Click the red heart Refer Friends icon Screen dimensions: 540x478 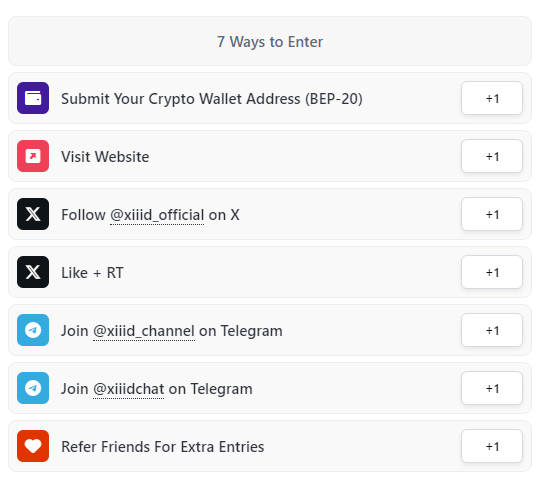[33, 446]
